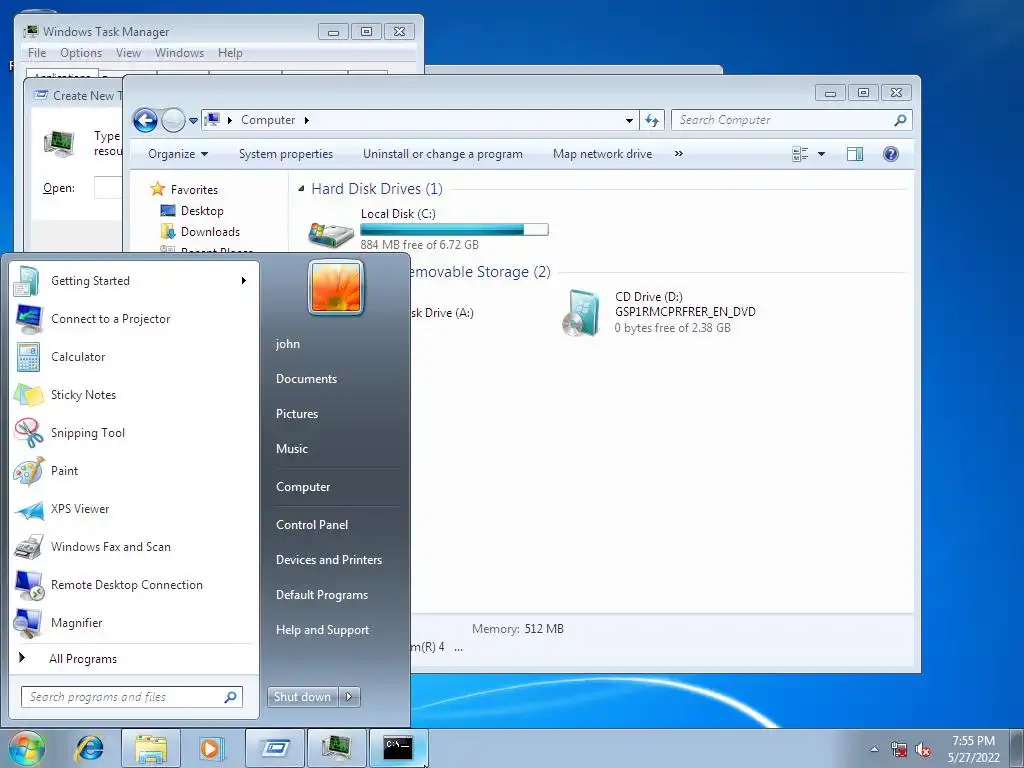
Task: Expand the Computer breadcrumb arrow
Action: (x=306, y=120)
